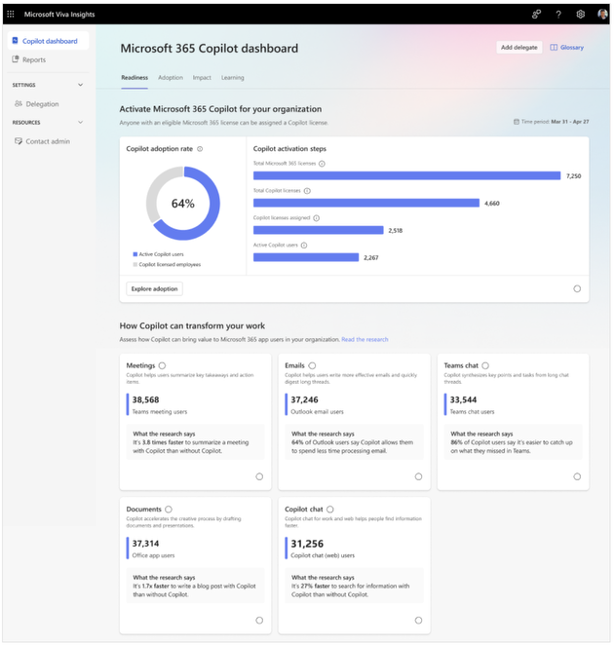
Task: Click info icon next to Total Copilot licenses
Action: click(x=307, y=190)
